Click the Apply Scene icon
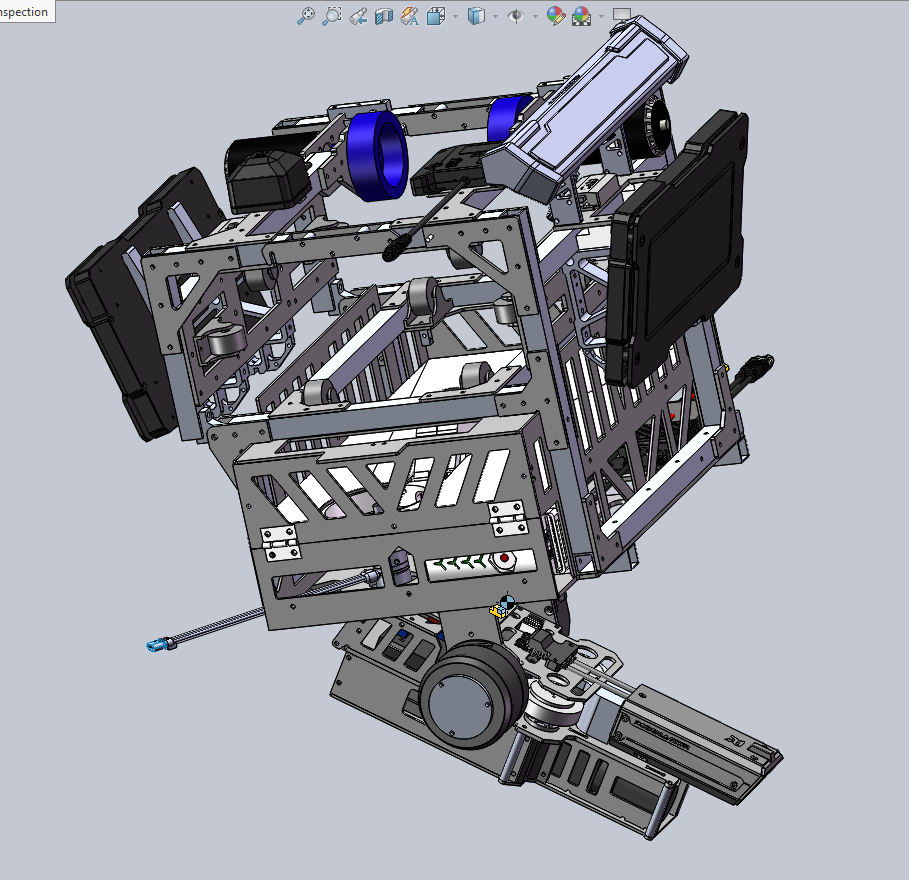Image resolution: width=909 pixels, height=880 pixels. point(581,16)
